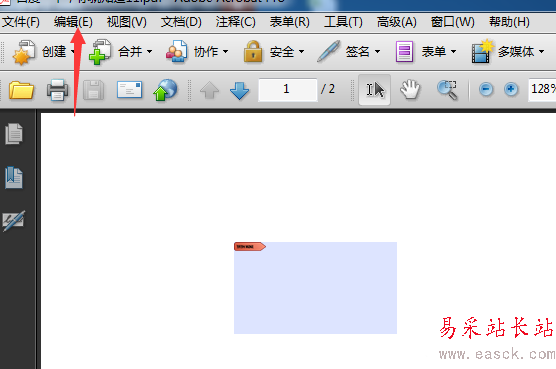This screenshot has width=556, height=369.
Task: Click the 合并 files icon
Action: point(100,52)
